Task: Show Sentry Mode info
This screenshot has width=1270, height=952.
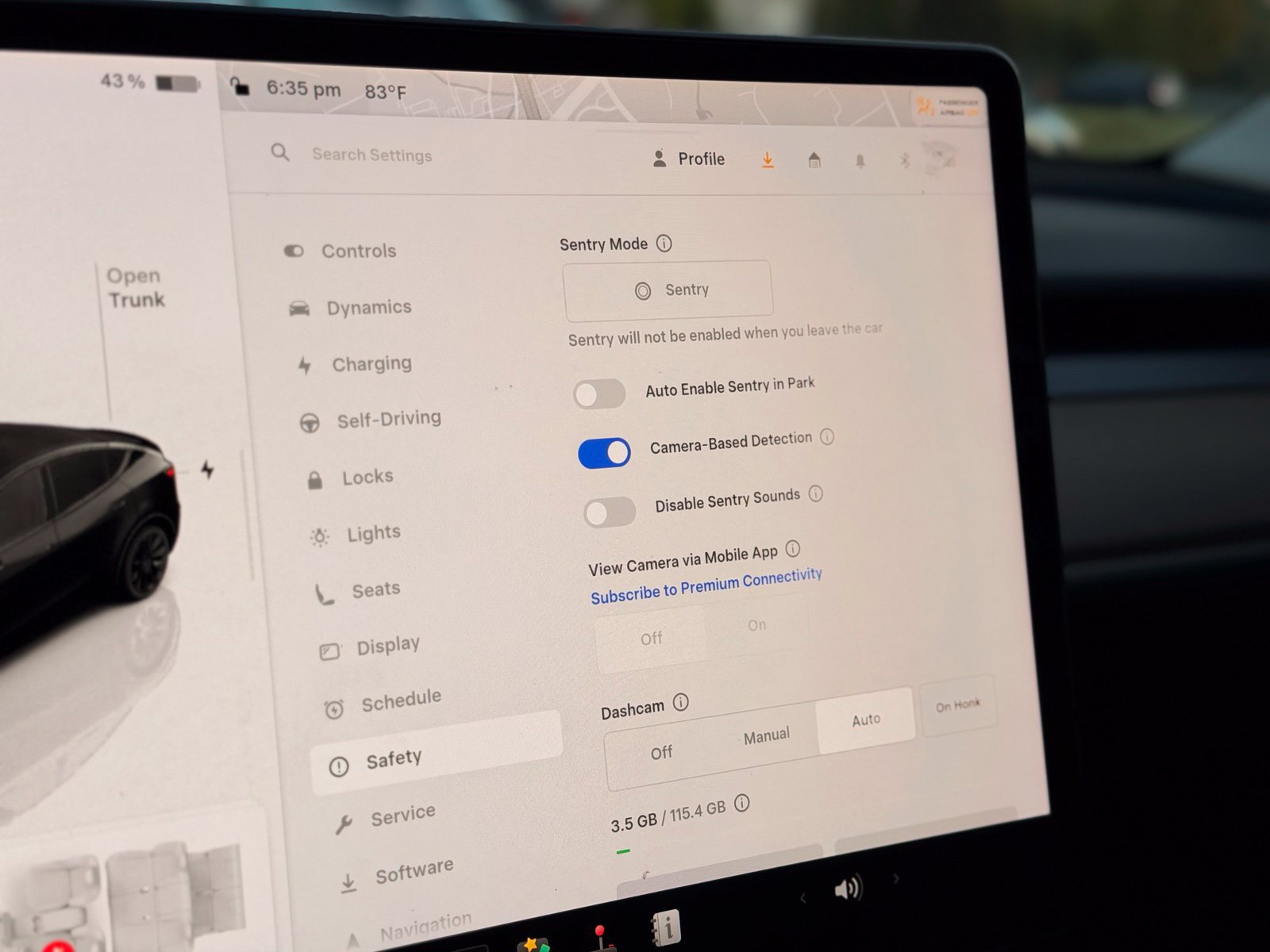Action: (664, 244)
